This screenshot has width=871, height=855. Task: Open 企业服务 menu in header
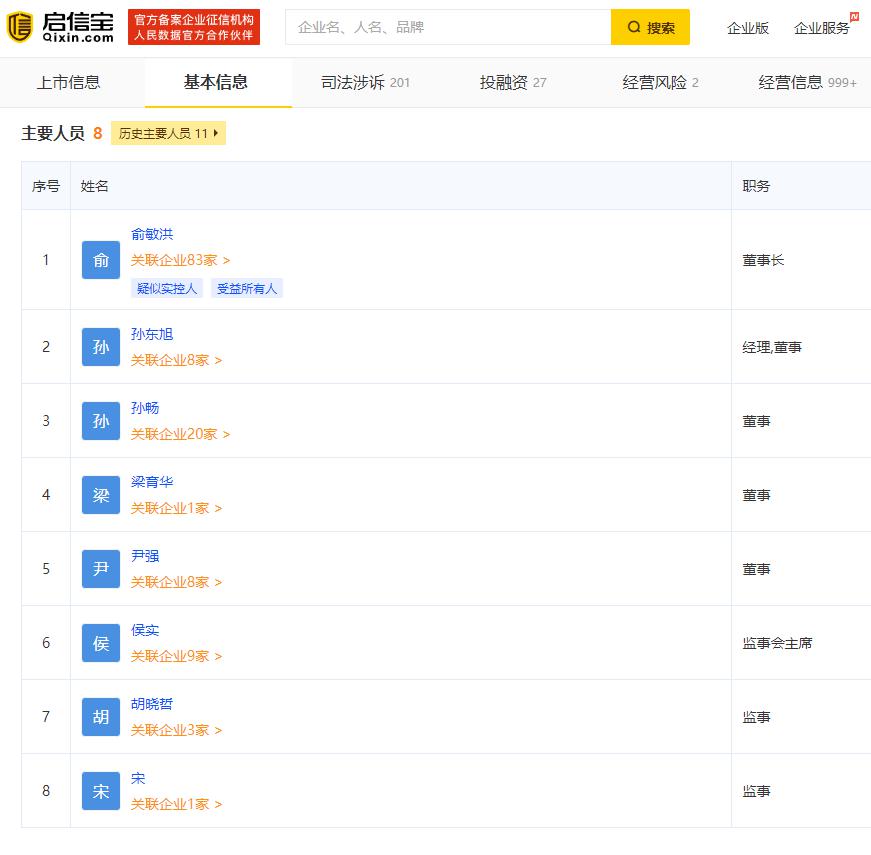[x=822, y=28]
